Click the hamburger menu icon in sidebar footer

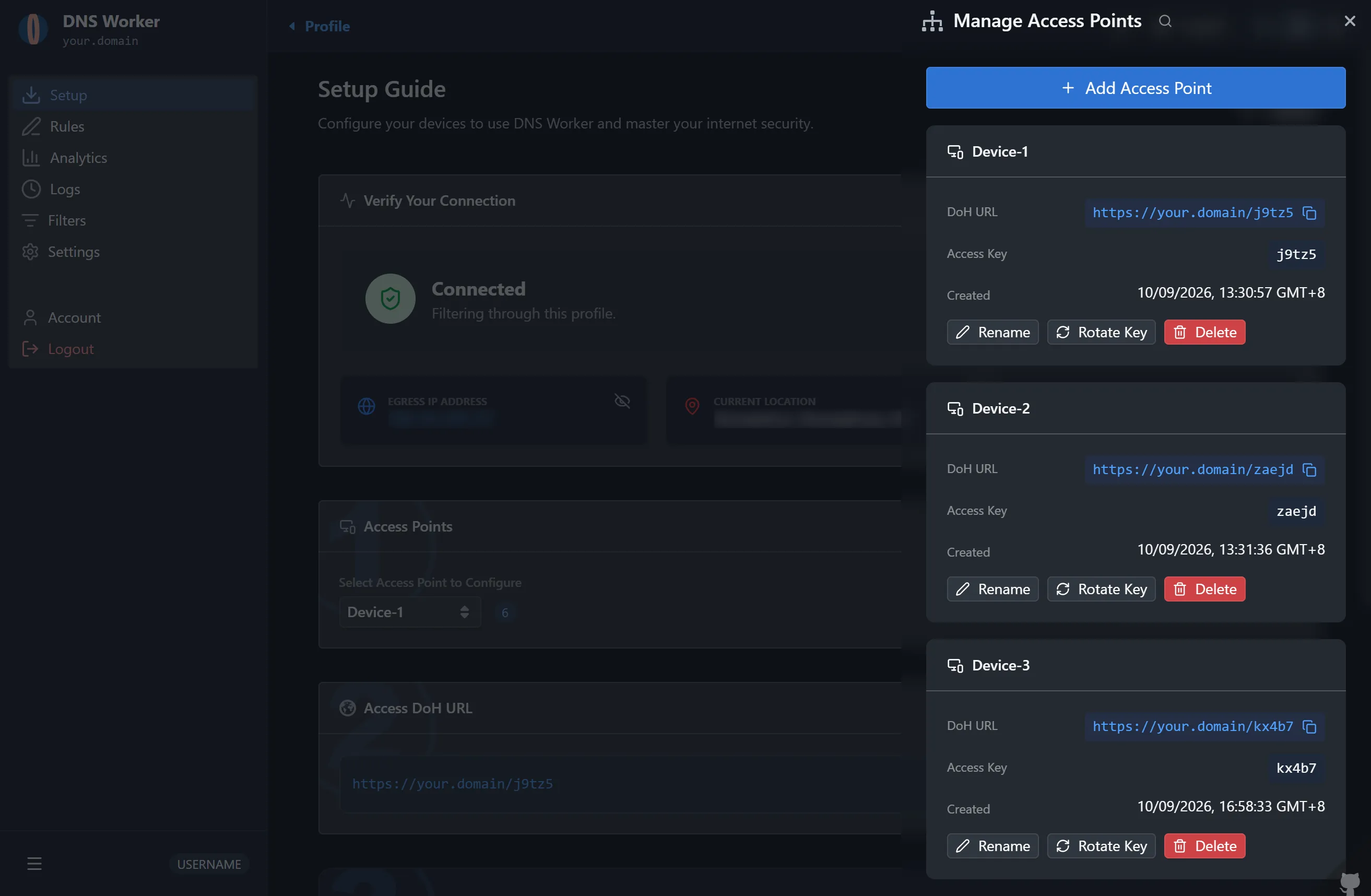(x=34, y=864)
